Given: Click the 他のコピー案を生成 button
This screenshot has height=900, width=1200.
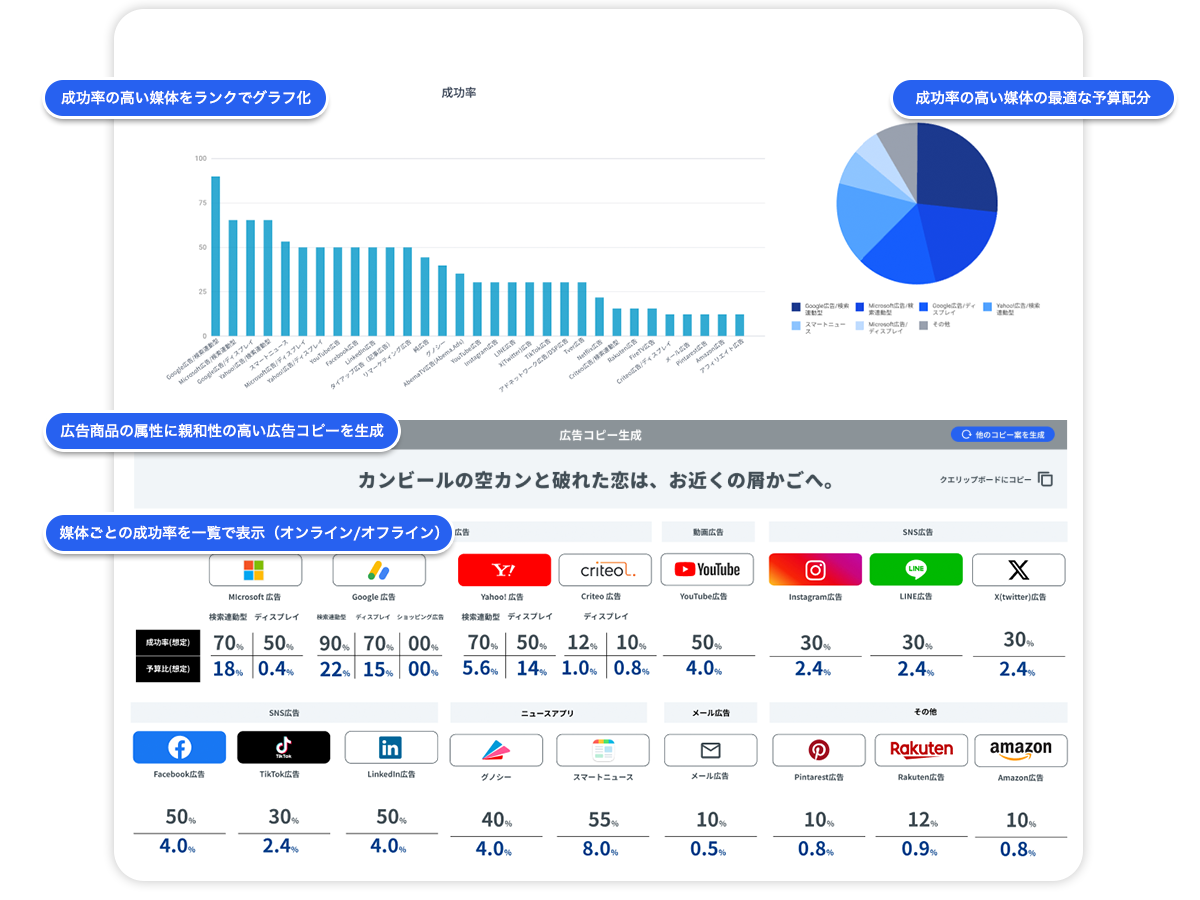Looking at the screenshot, I should point(1002,435).
